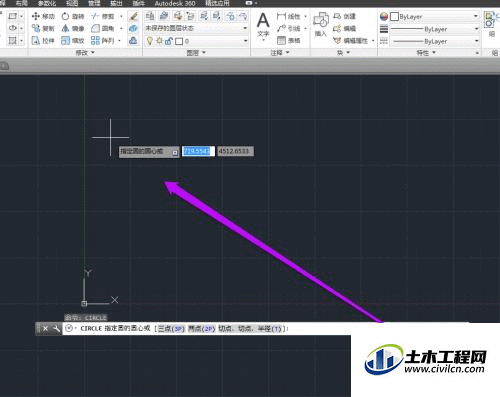The width and height of the screenshot is (500, 397).
Task: Select the Move (移动) tool
Action: [x=43, y=16]
